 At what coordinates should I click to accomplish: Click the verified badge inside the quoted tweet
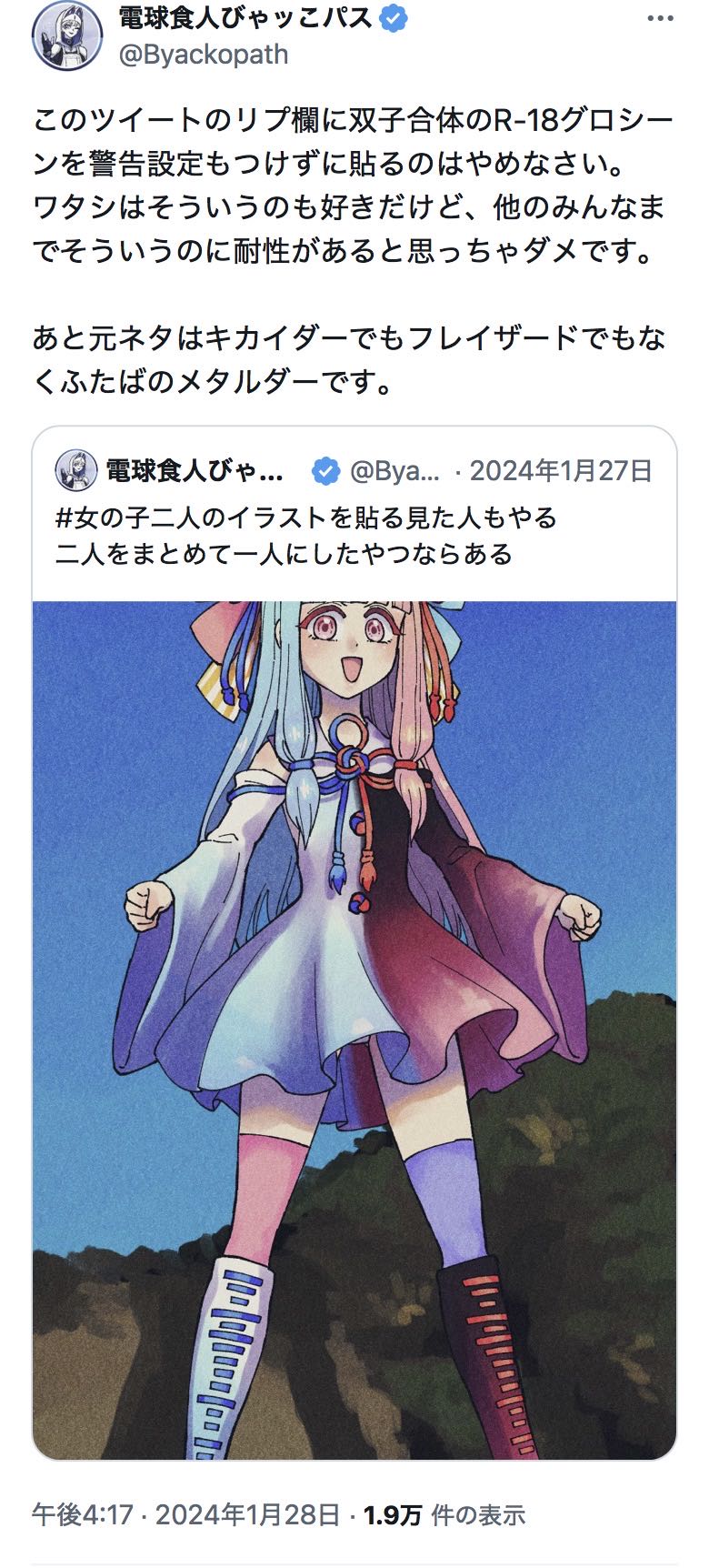326,470
